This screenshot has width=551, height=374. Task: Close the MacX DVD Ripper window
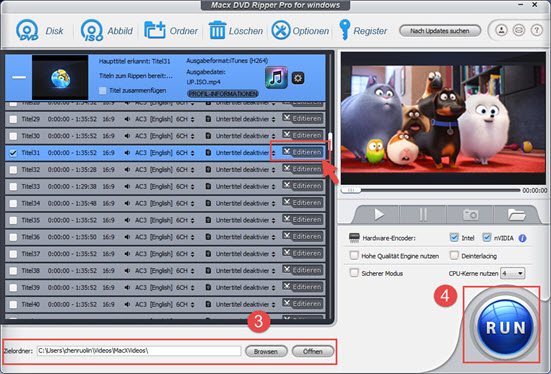[x=534, y=5]
